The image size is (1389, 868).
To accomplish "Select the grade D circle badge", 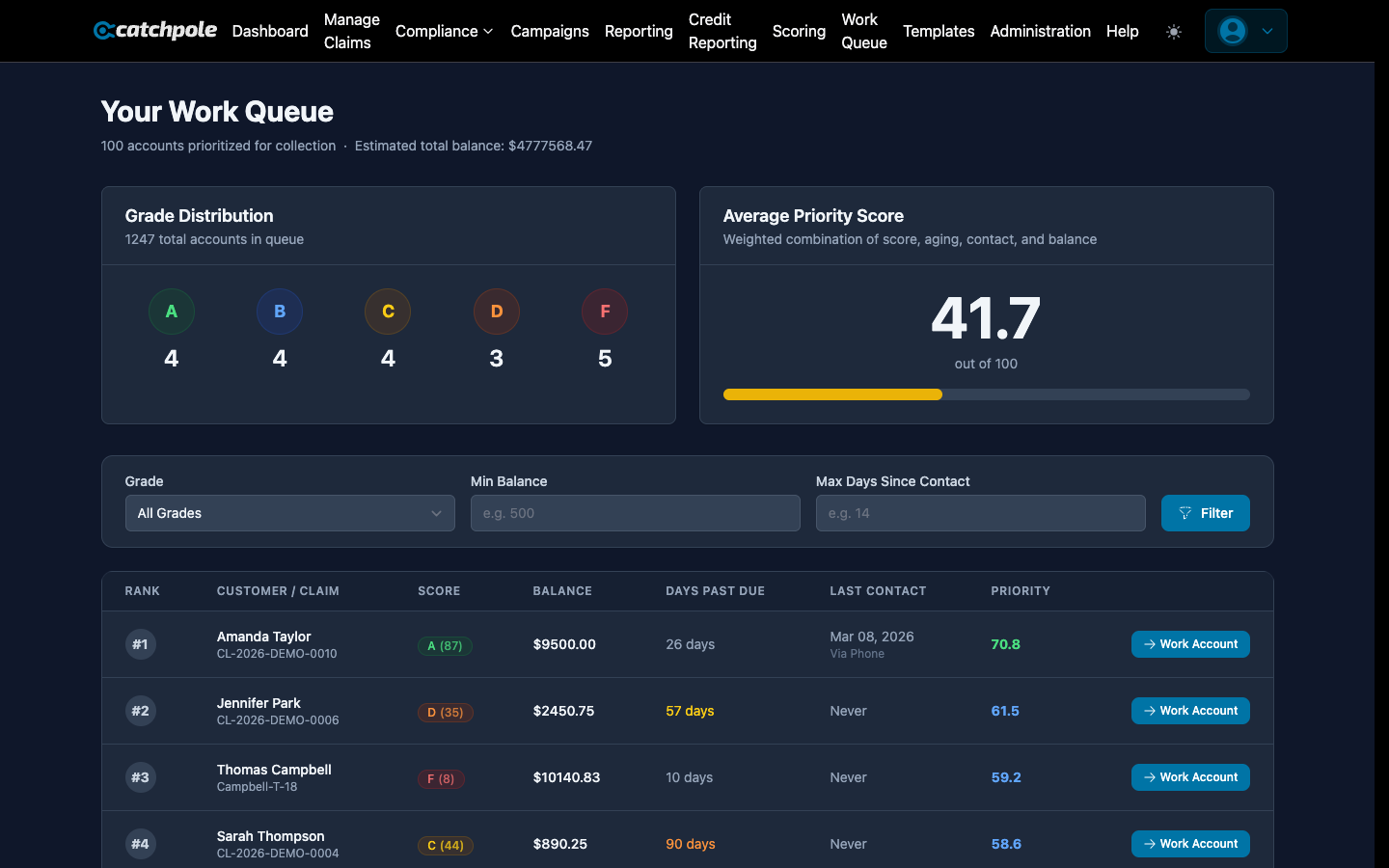I will coord(496,311).
